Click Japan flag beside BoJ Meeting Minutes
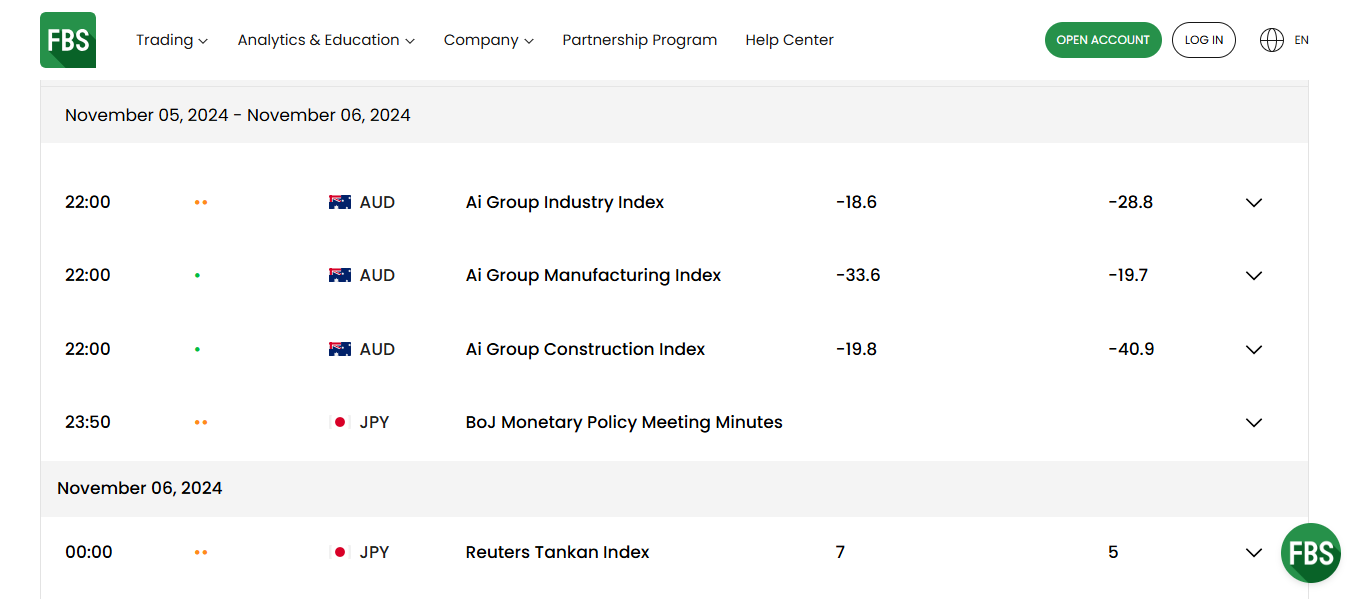The height and width of the screenshot is (599, 1349). pos(340,422)
